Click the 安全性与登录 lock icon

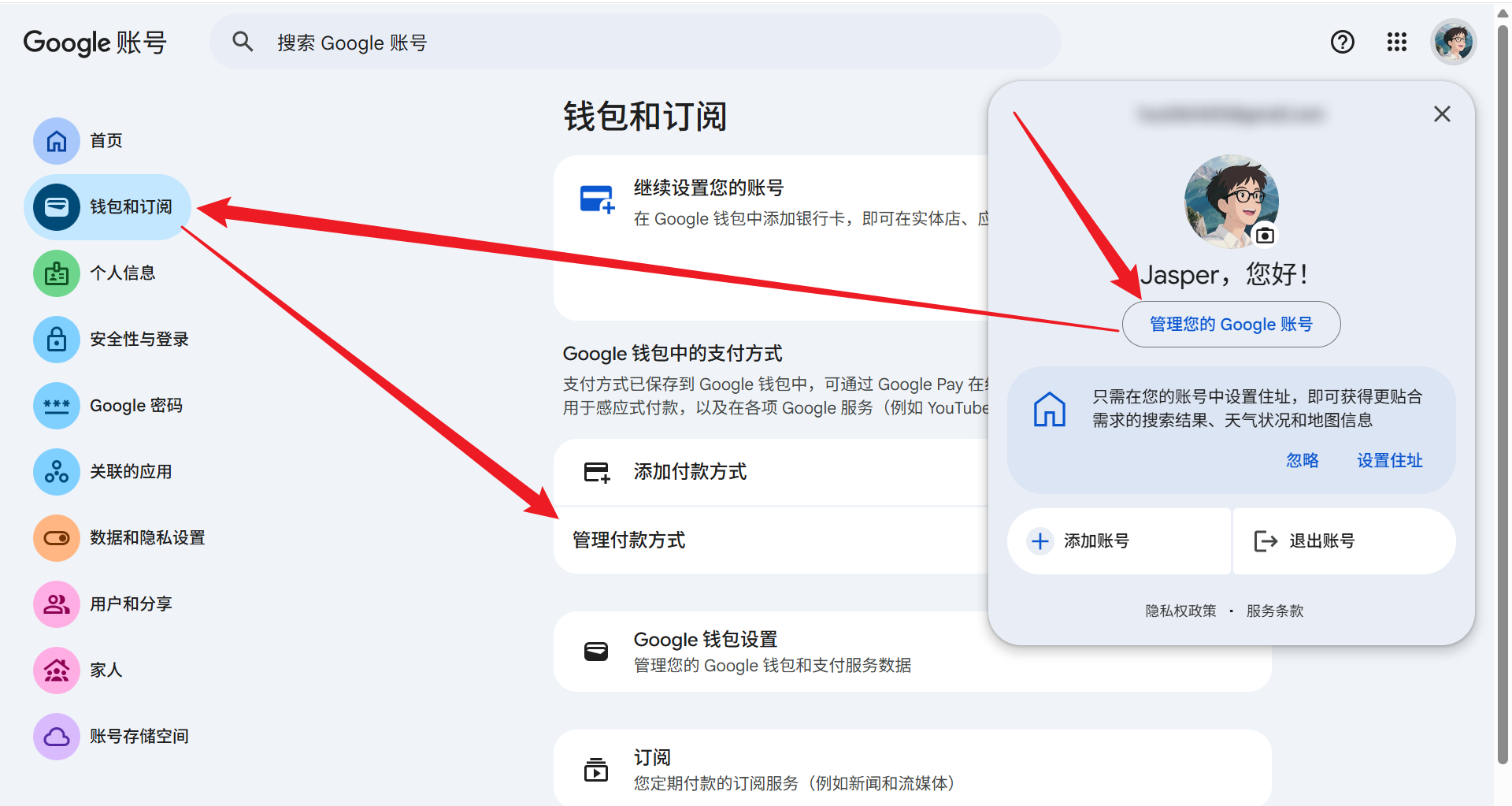57,340
